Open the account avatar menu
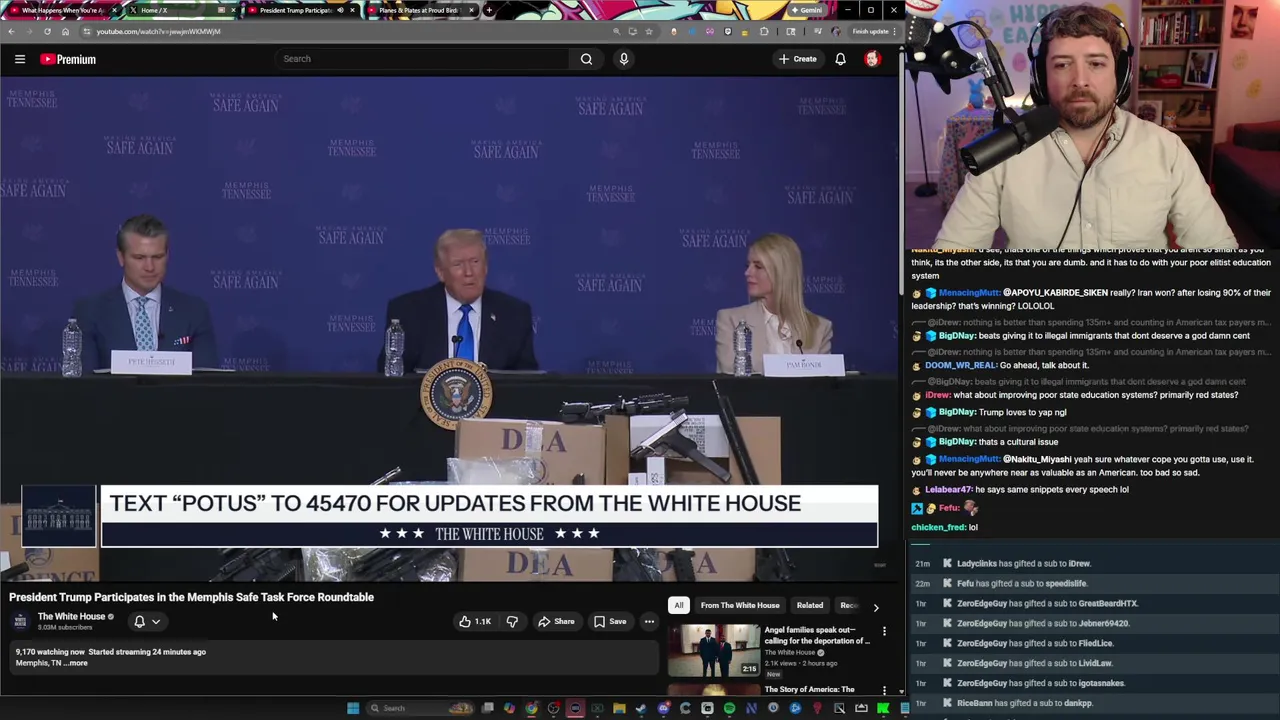Viewport: 1280px width, 720px height. pos(872,59)
